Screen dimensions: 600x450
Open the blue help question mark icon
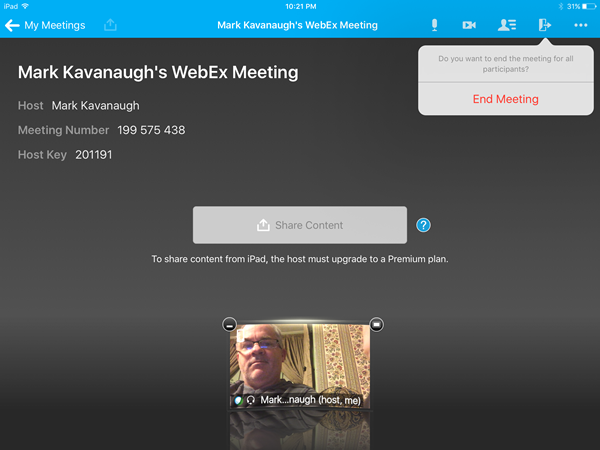click(x=423, y=225)
